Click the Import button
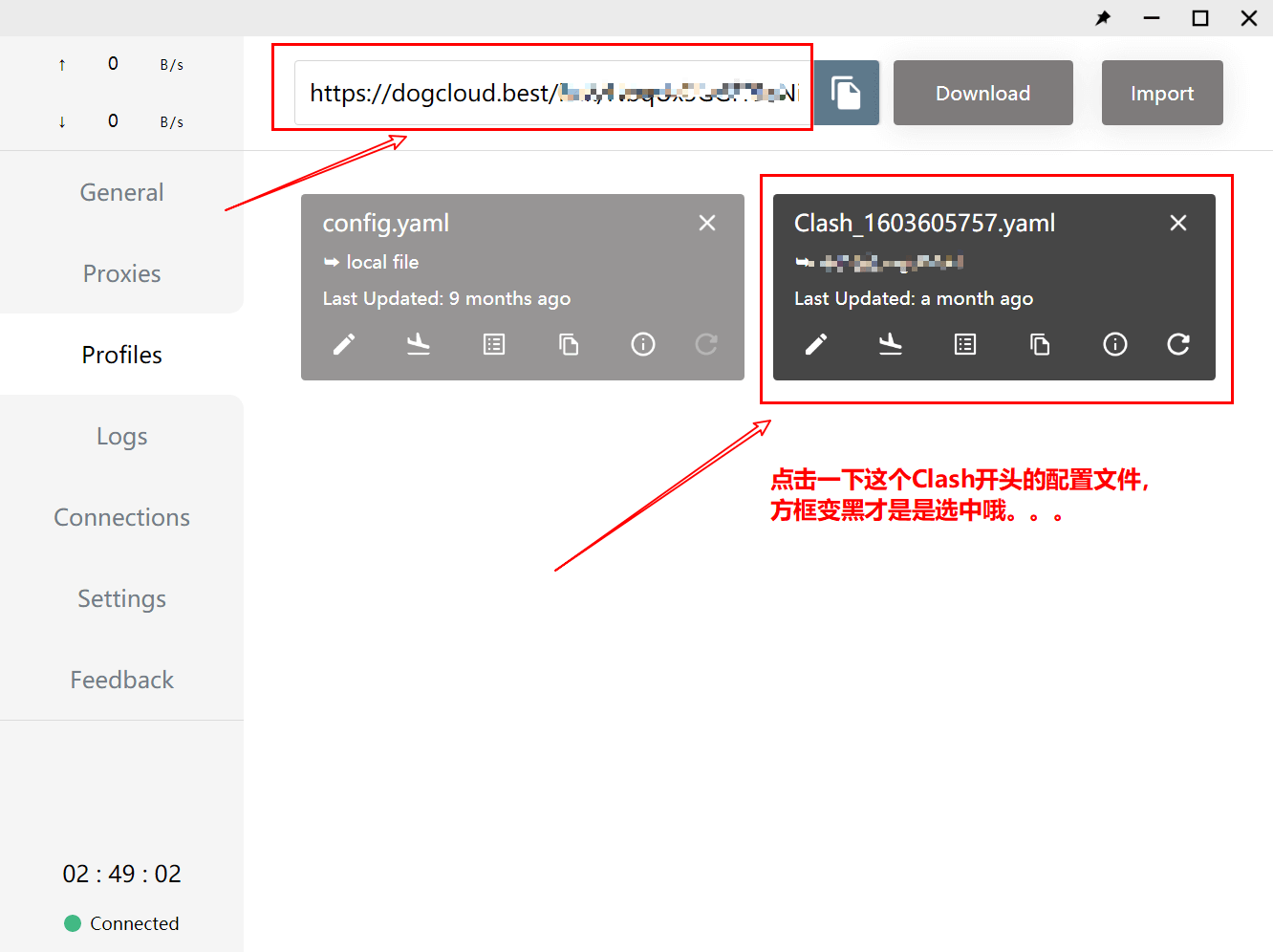This screenshot has height=952, width=1273. (1162, 93)
